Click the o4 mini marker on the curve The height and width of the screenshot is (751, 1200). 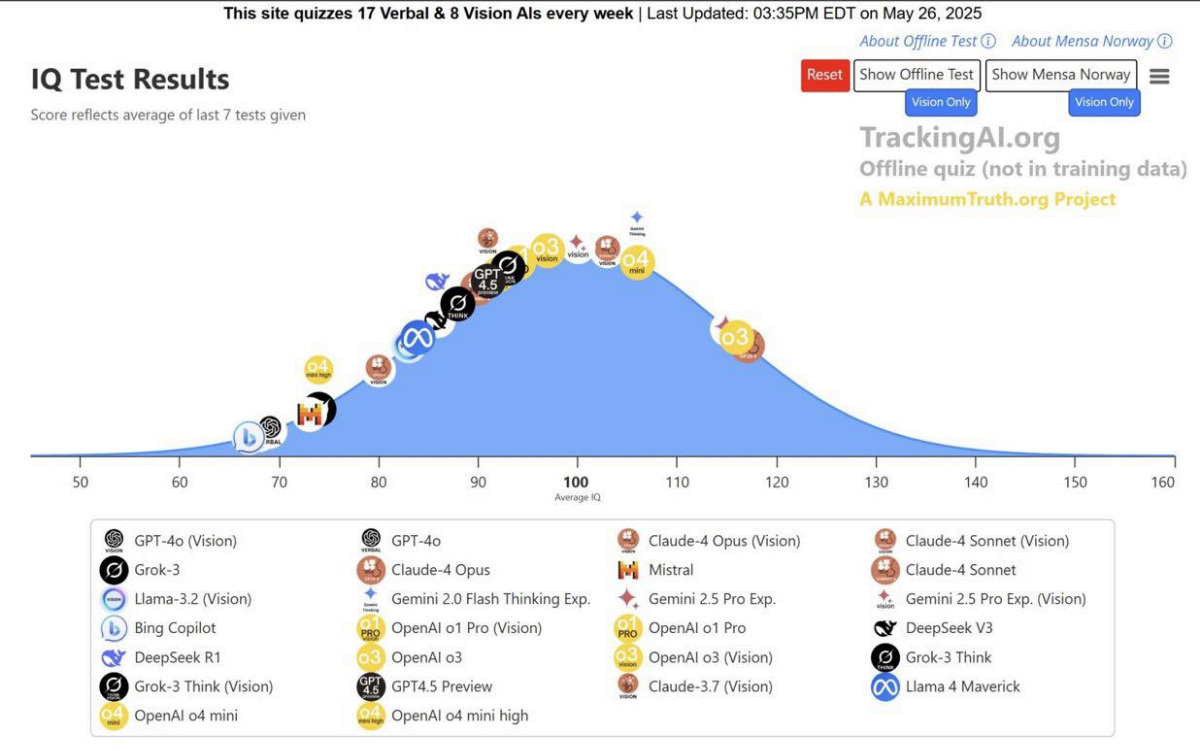637,263
